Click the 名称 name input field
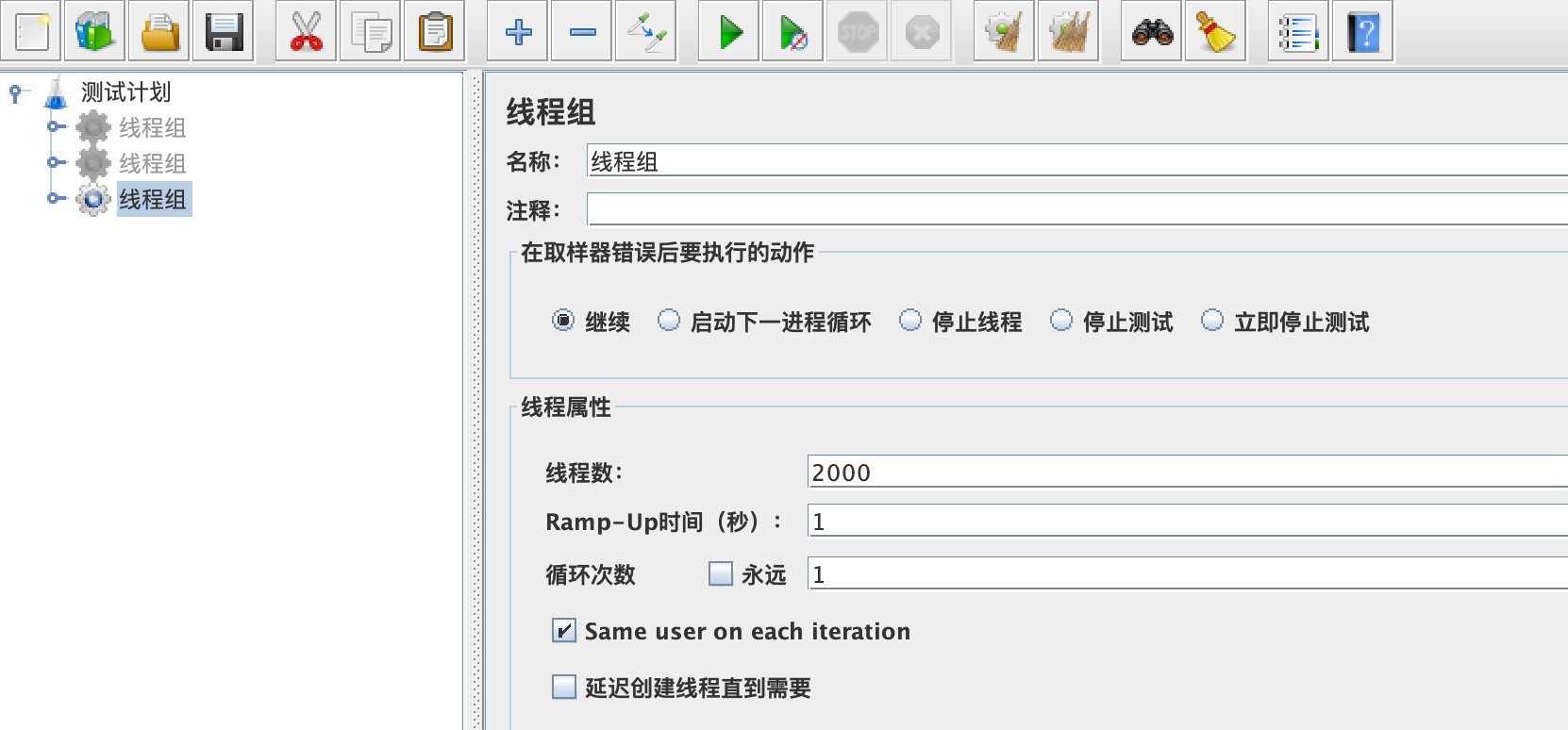1568x730 pixels. pos(1076,160)
